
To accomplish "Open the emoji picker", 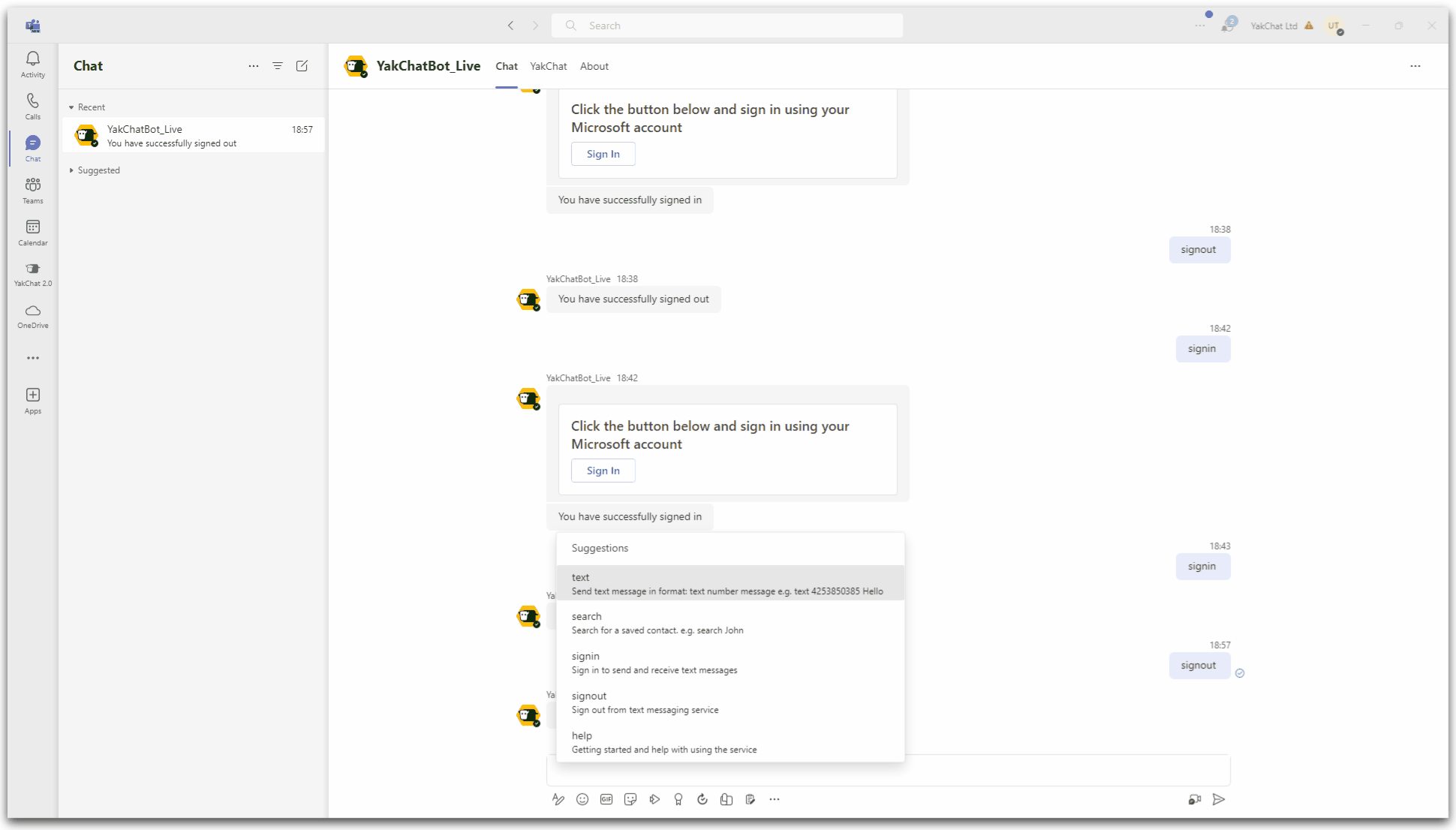I will coord(582,799).
